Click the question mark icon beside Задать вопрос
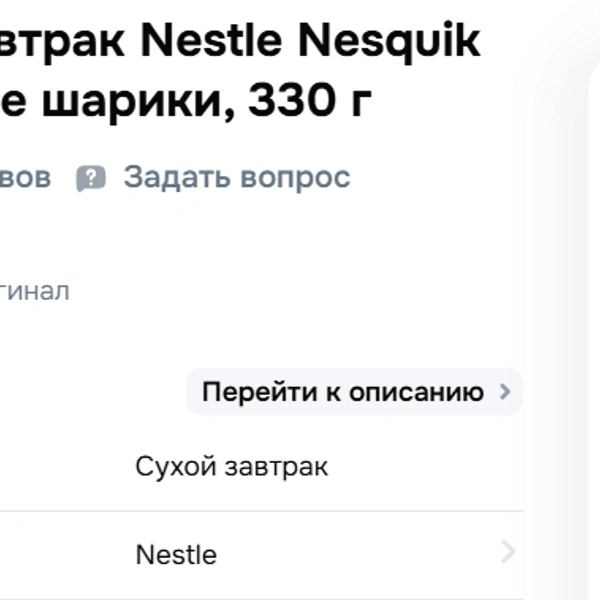The width and height of the screenshot is (600, 600). [91, 179]
